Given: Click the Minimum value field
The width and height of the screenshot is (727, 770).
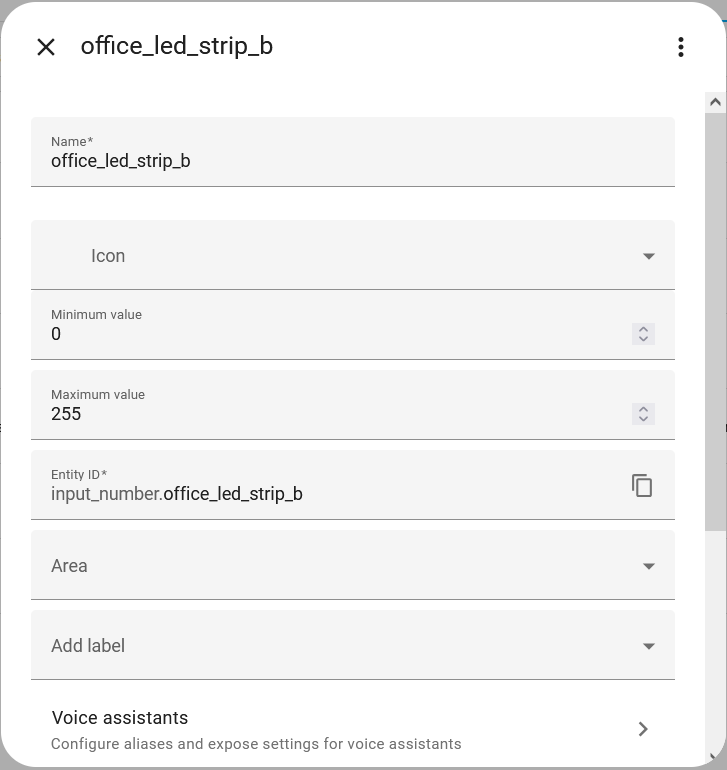Looking at the screenshot, I should click(330, 334).
